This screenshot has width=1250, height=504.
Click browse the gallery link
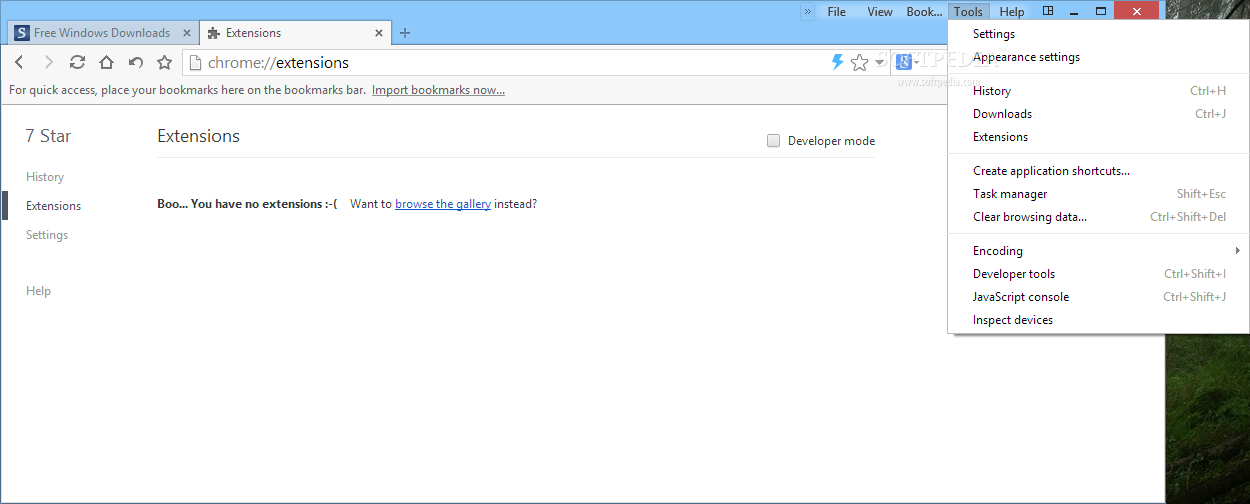443,204
